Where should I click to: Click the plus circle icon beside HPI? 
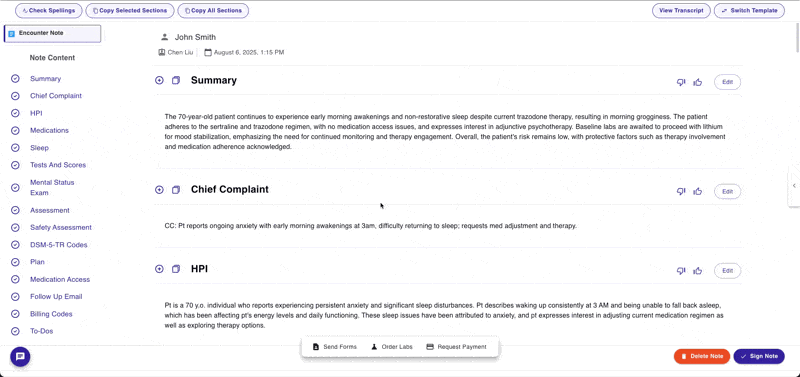click(x=159, y=269)
